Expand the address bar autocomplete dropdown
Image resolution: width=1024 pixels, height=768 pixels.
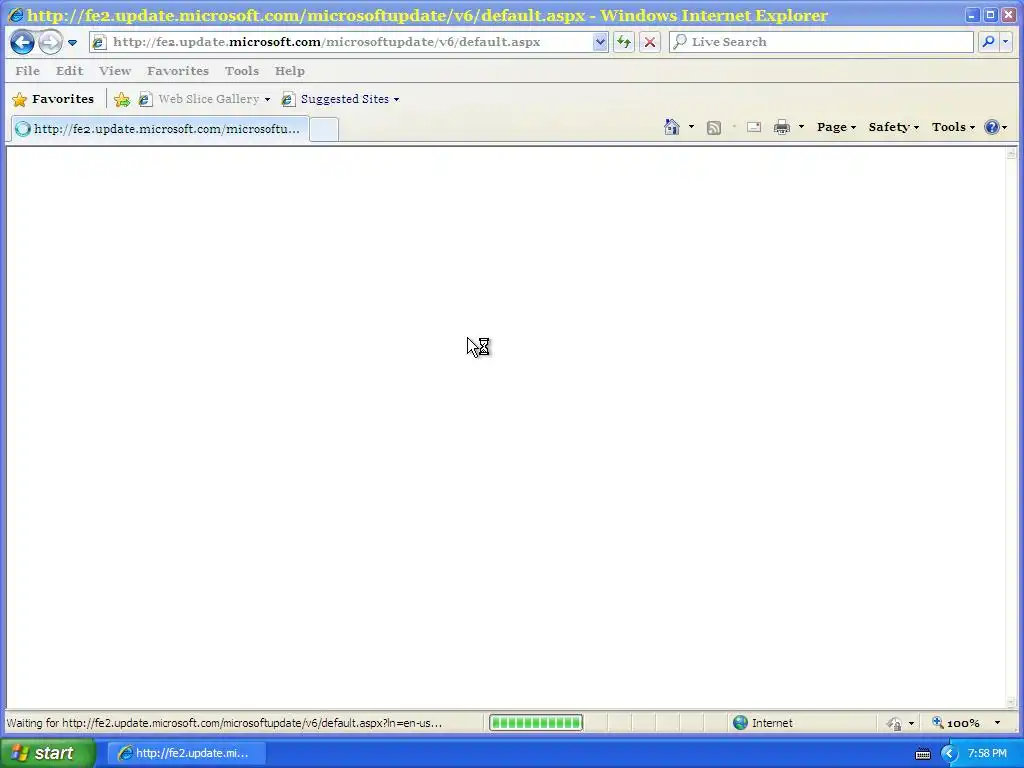[x=600, y=42]
